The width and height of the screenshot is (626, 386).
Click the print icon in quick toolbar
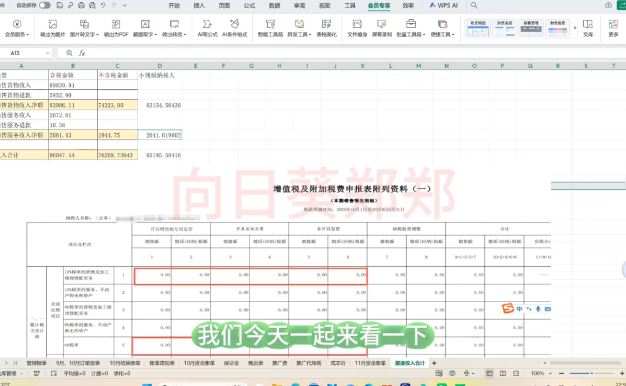81,5
